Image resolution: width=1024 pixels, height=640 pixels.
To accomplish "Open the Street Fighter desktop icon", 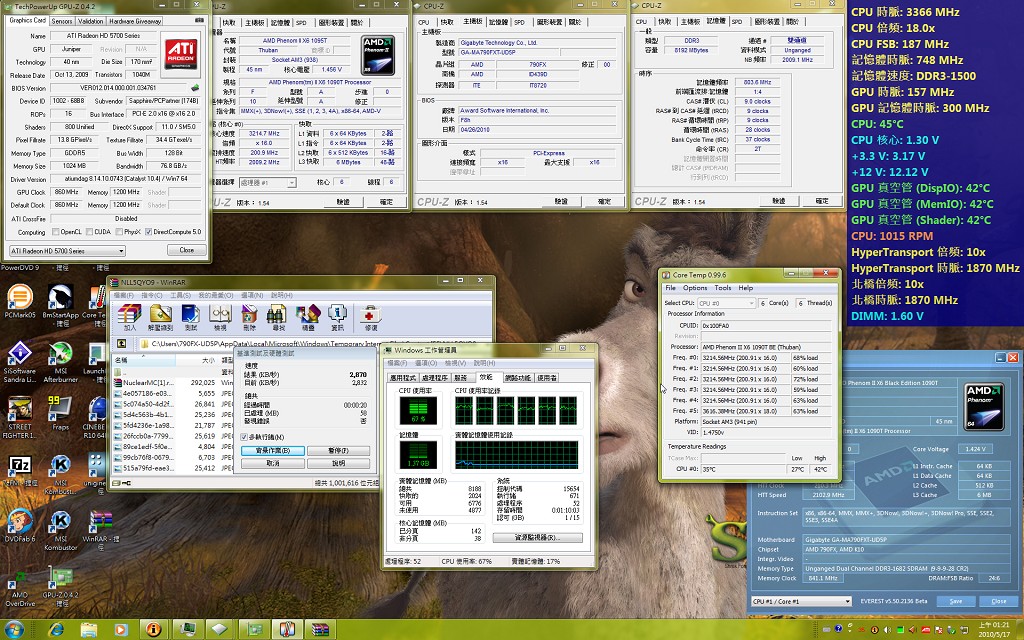I will (x=20, y=418).
